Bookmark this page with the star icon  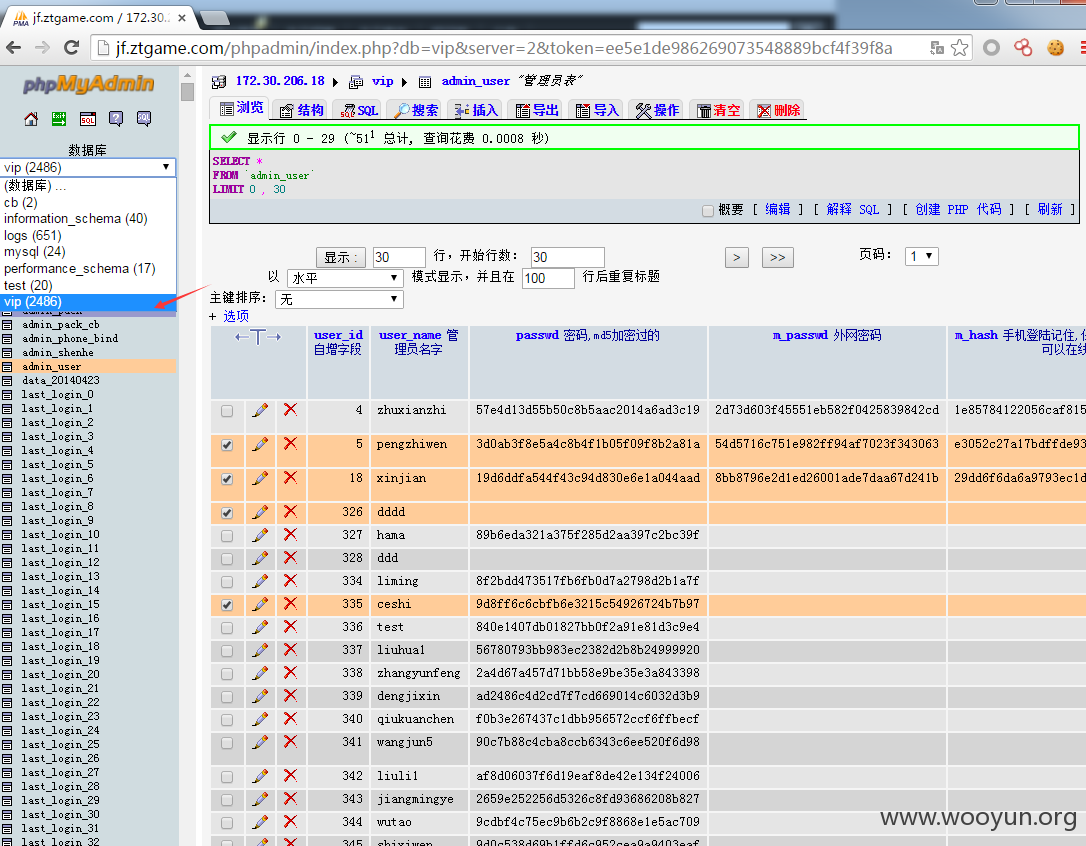[959, 47]
